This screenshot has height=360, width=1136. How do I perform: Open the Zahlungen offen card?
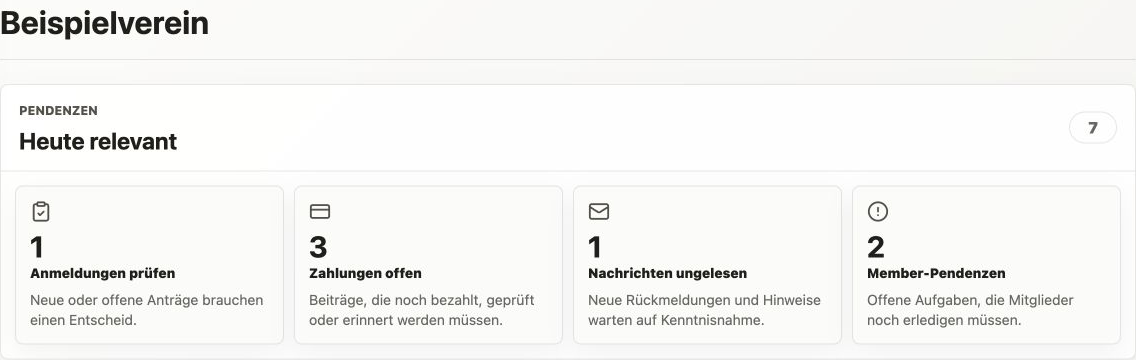click(428, 264)
